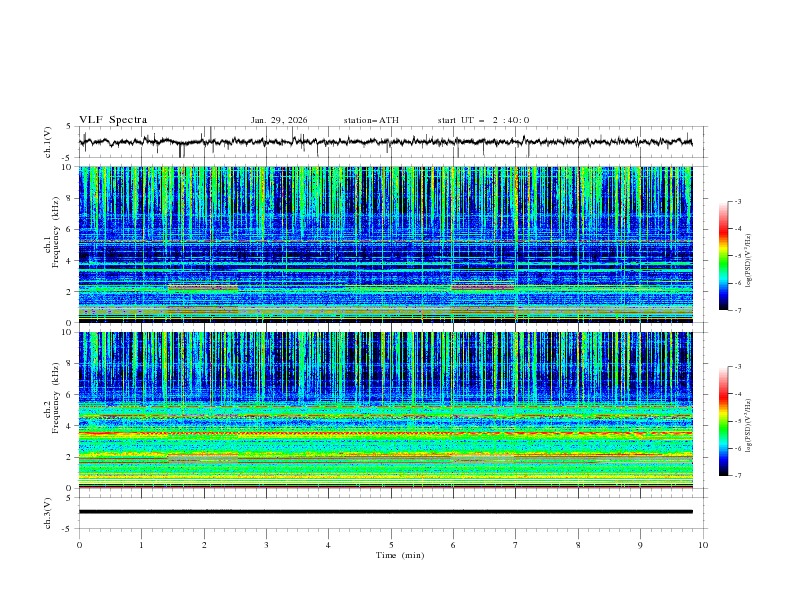Click the ch.1 spectrogram color bar

click(723, 256)
